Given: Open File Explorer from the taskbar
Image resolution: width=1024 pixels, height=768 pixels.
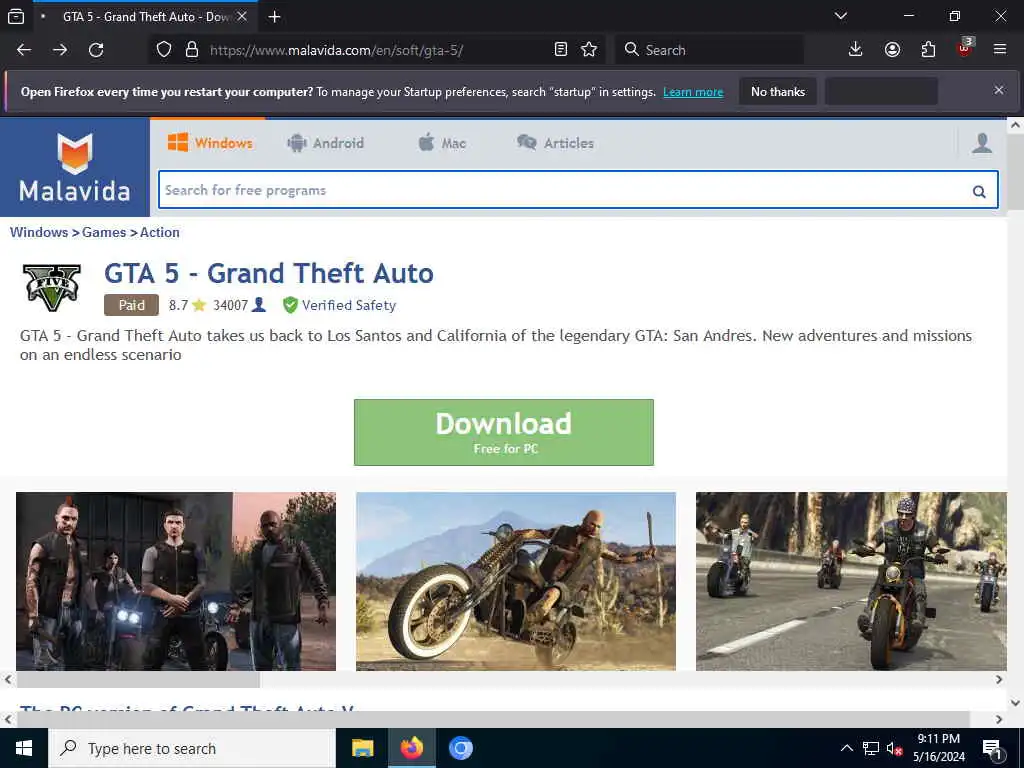Looking at the screenshot, I should [362, 748].
